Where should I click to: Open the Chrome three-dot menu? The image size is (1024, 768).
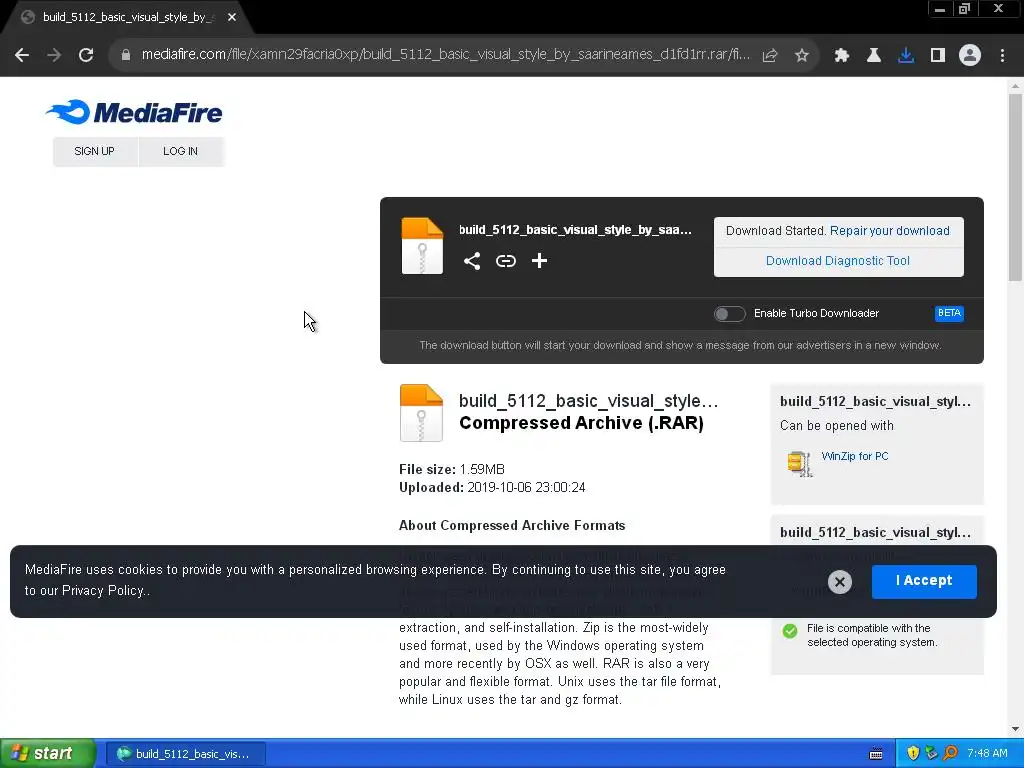point(1002,56)
